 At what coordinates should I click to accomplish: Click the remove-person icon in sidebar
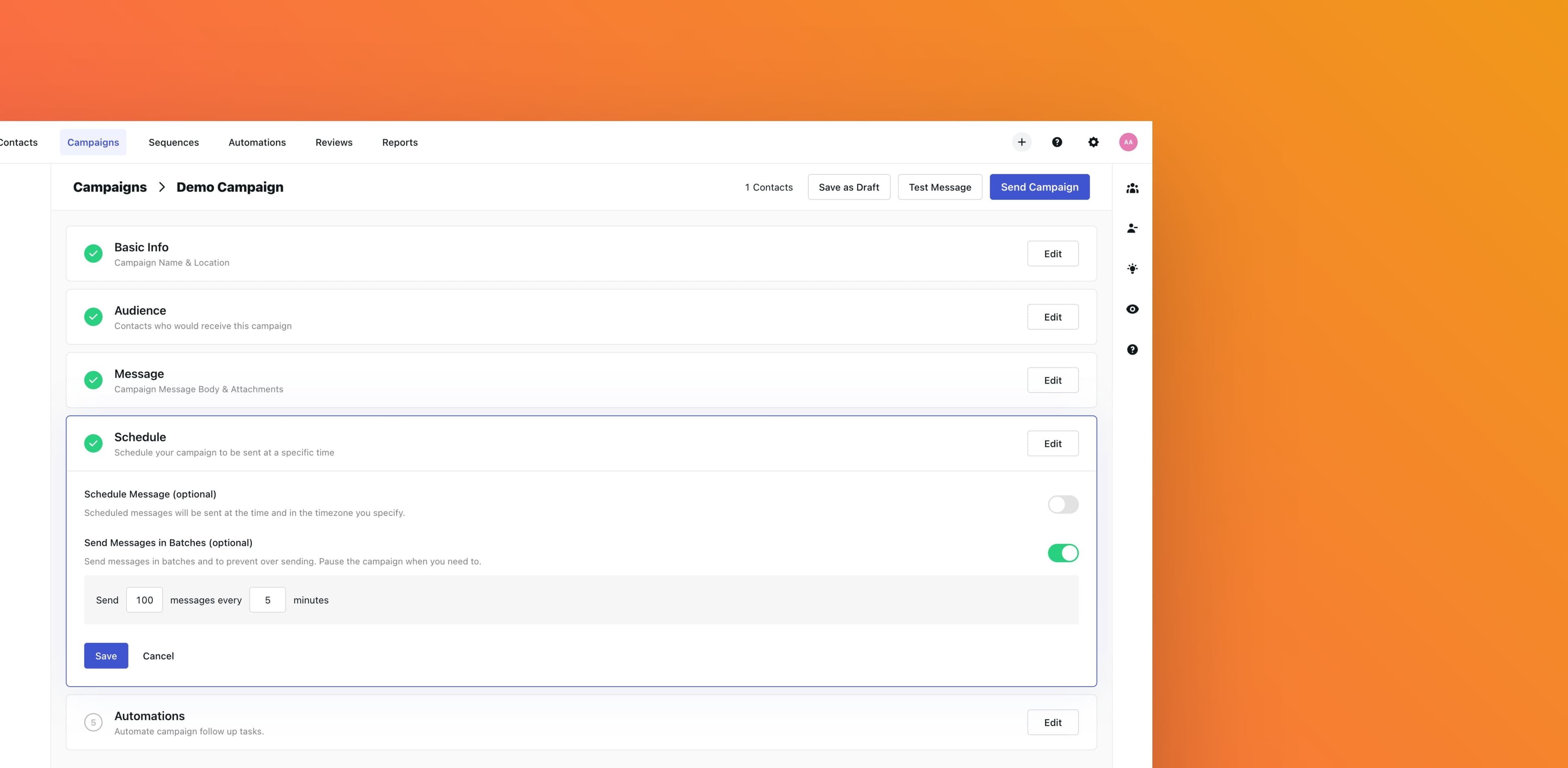coord(1131,228)
